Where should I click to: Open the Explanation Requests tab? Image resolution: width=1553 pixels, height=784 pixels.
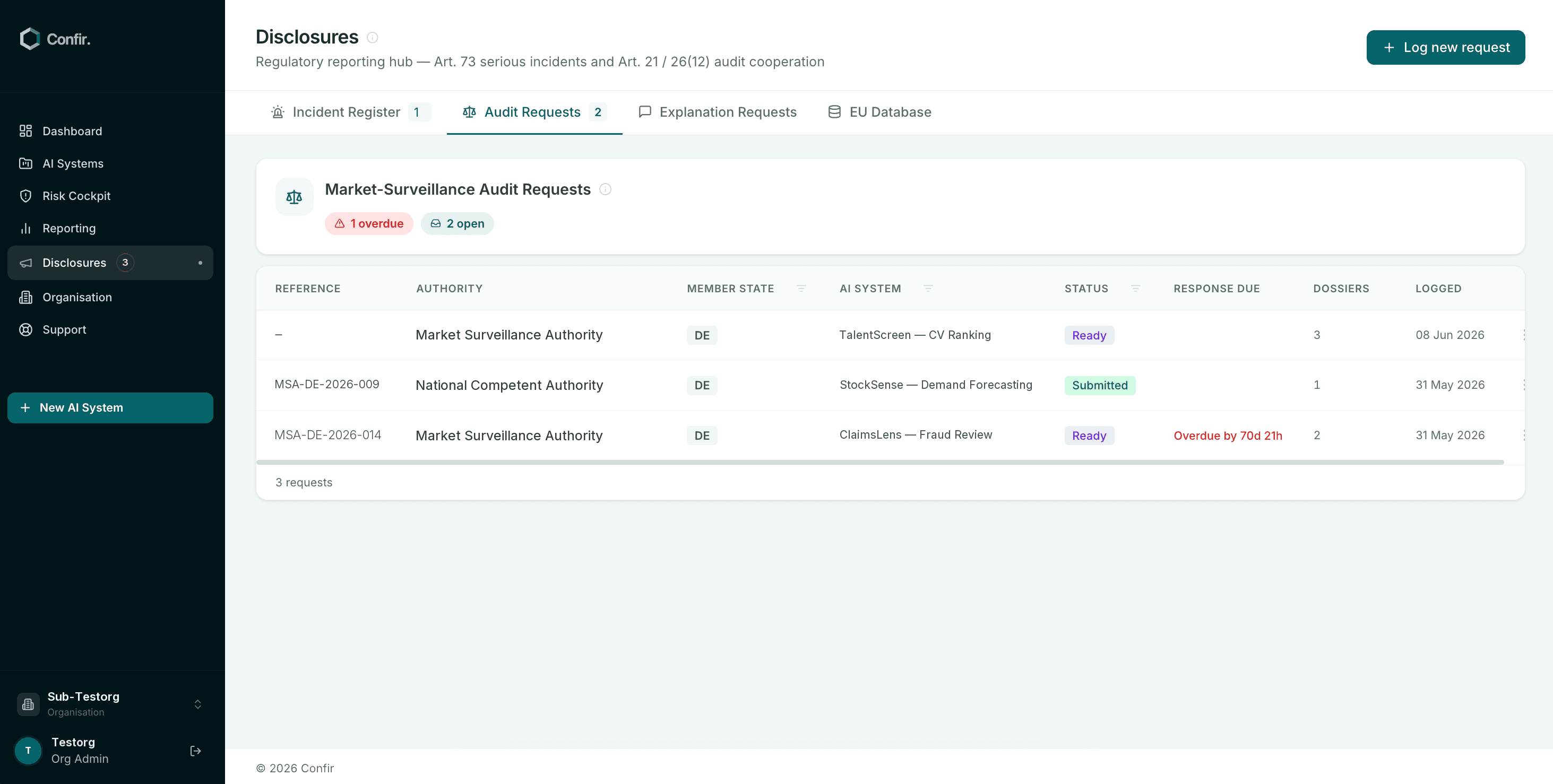718,112
